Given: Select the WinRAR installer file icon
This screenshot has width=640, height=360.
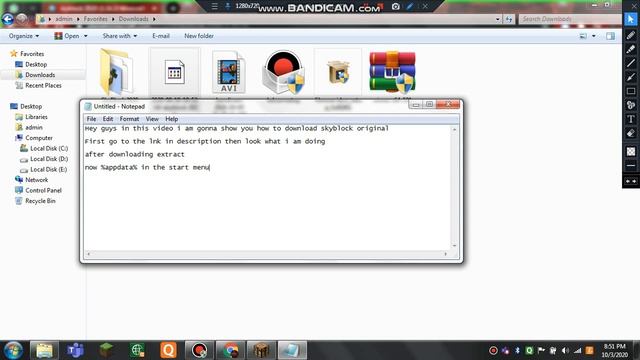Looking at the screenshot, I should [392, 72].
